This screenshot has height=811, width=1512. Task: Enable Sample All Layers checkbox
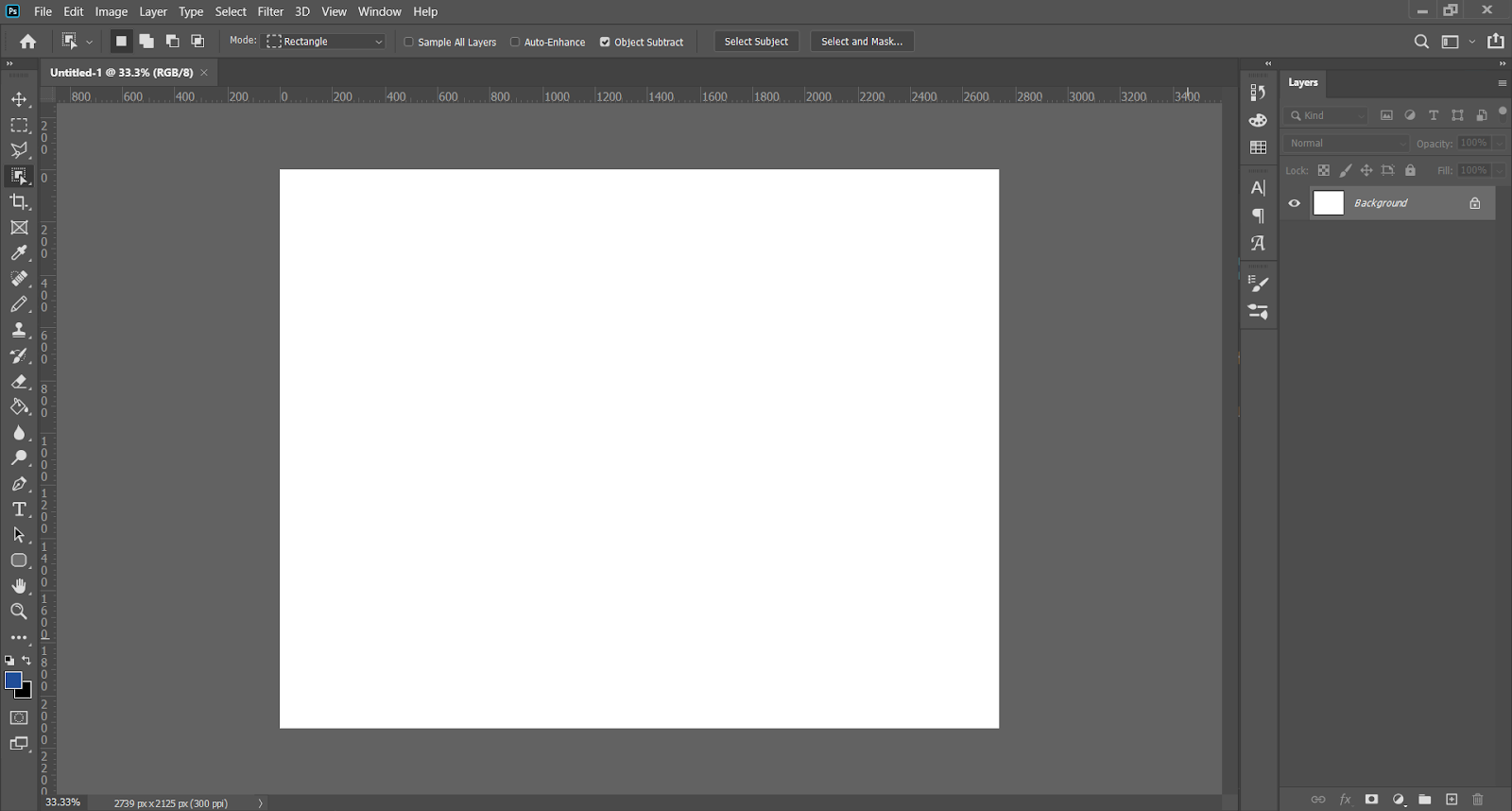409,42
